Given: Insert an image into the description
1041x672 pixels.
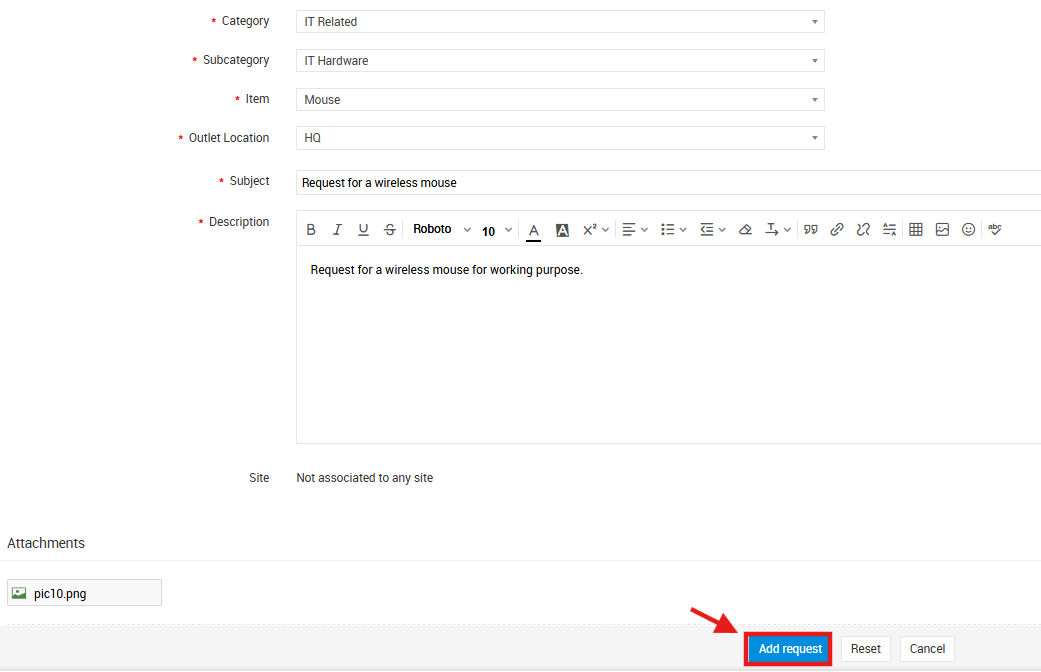Looking at the screenshot, I should pos(942,230).
